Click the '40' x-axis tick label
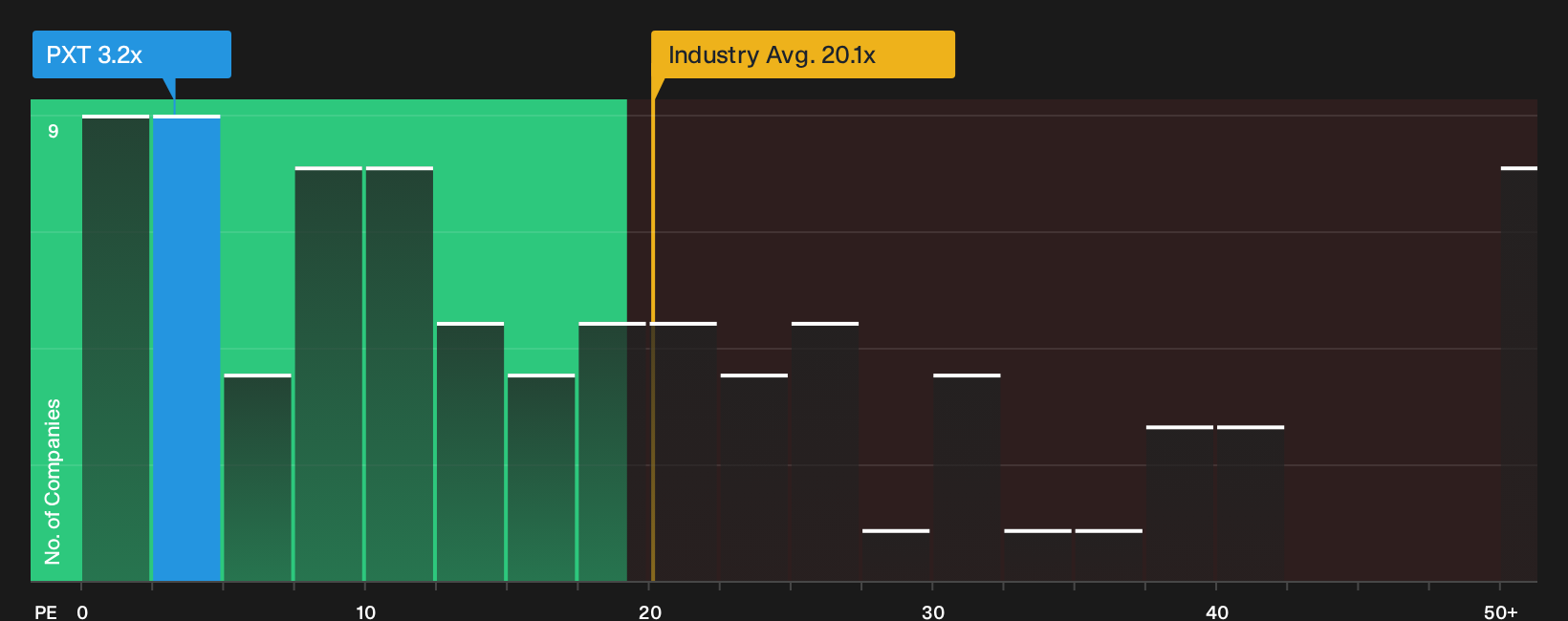The image size is (1568, 621). (1217, 611)
